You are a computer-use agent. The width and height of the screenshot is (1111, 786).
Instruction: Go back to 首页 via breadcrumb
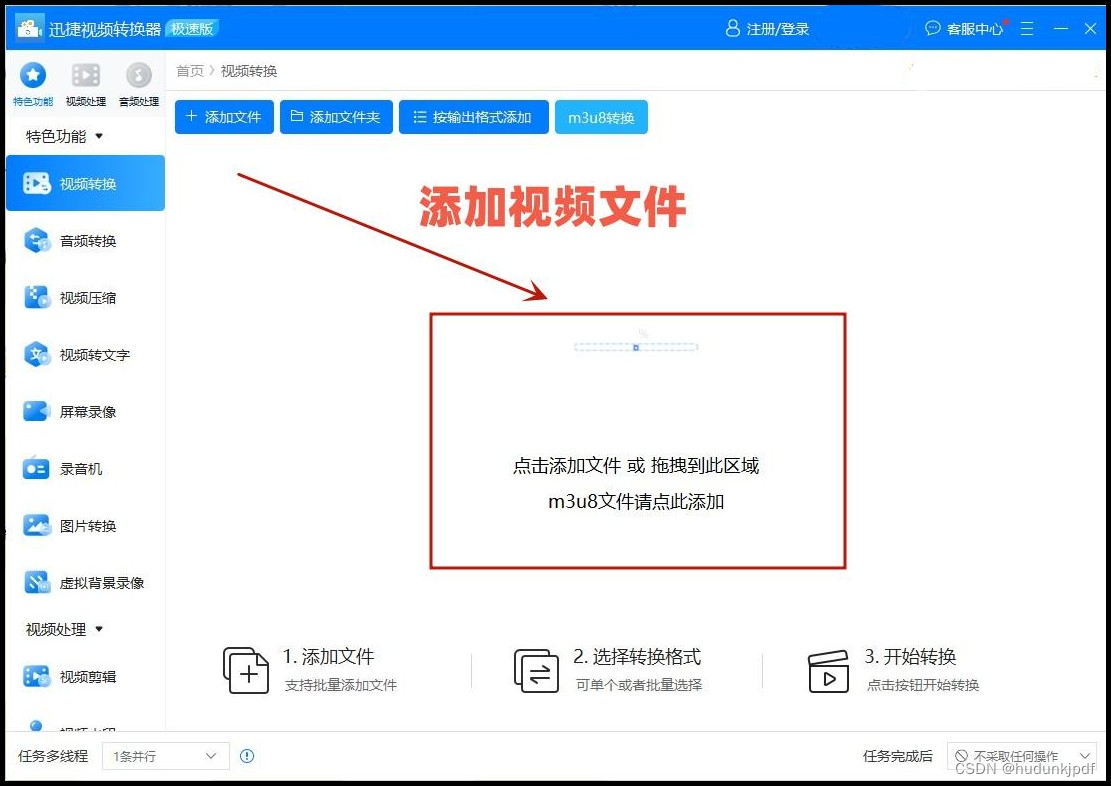pos(189,70)
